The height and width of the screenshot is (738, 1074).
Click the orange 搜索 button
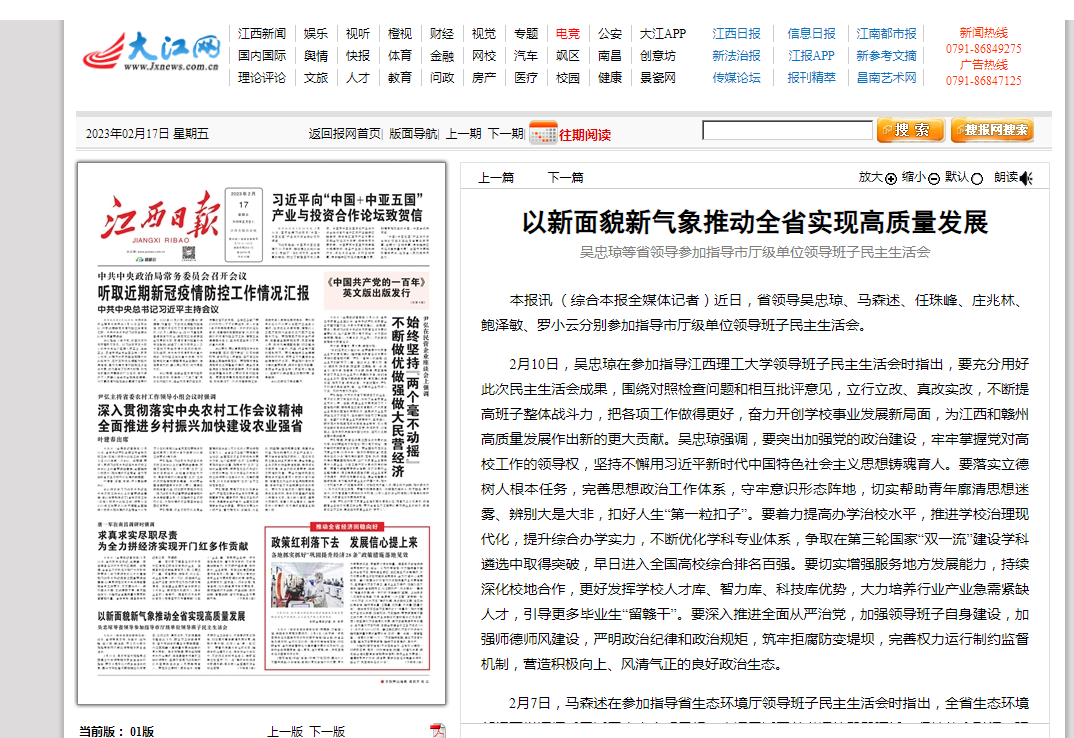click(x=910, y=130)
